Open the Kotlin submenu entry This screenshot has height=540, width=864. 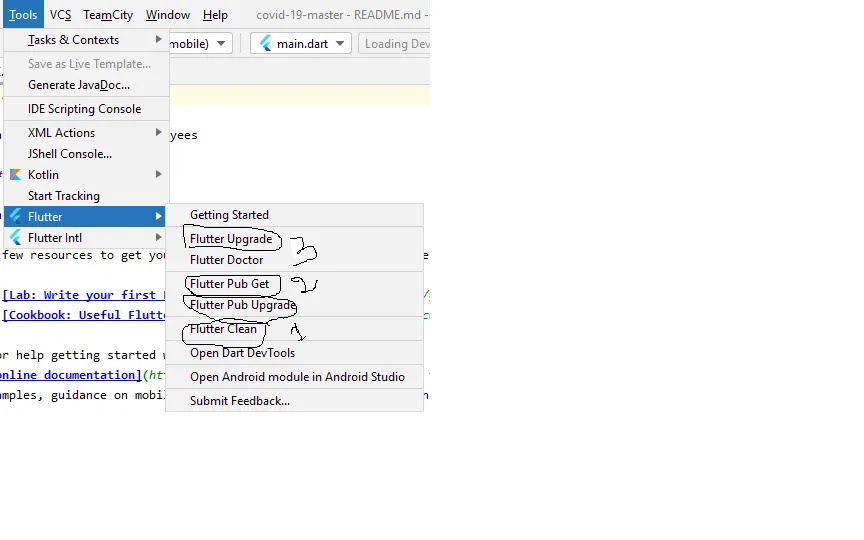[x=87, y=175]
